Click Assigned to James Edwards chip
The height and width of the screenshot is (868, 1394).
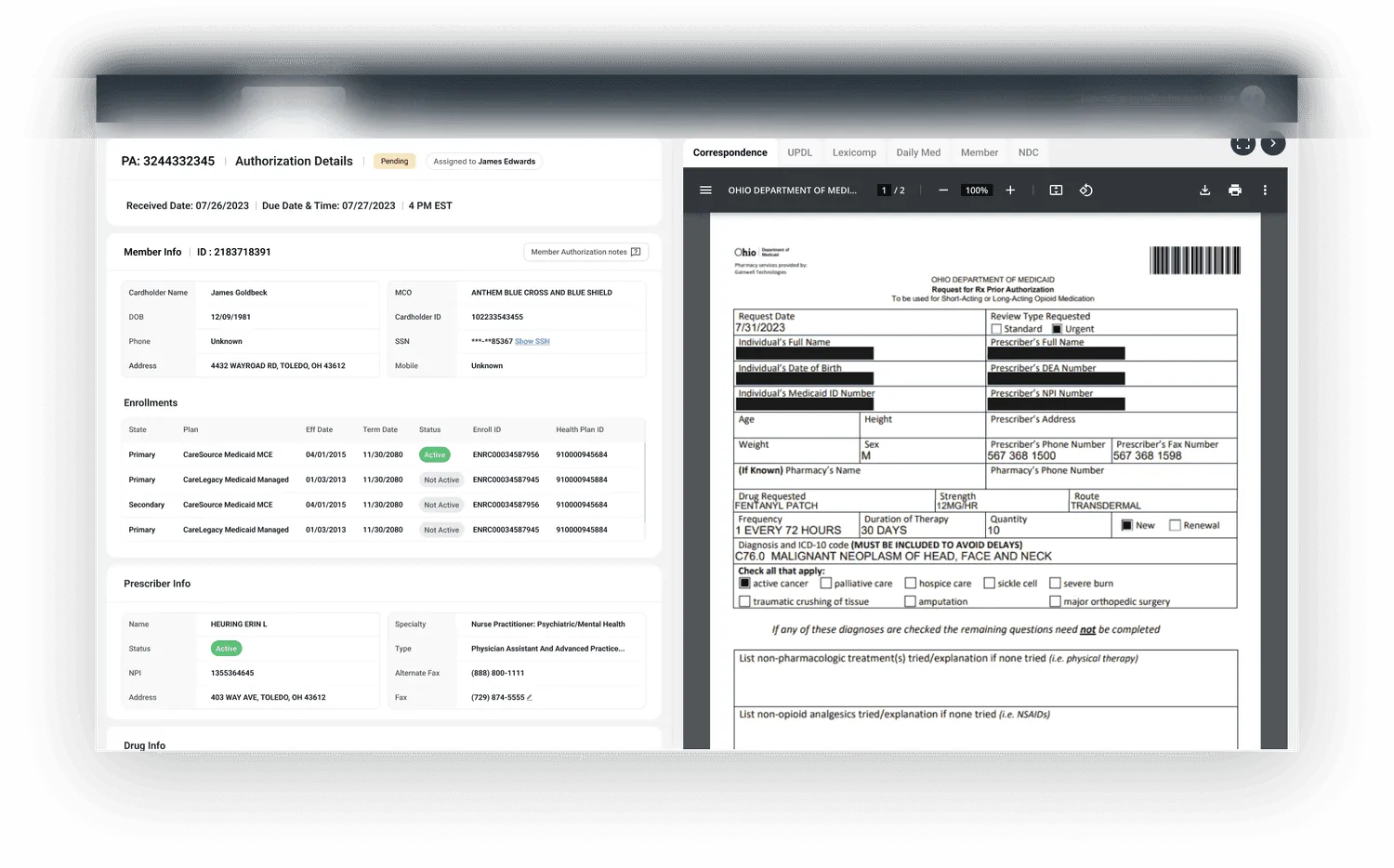[484, 161]
